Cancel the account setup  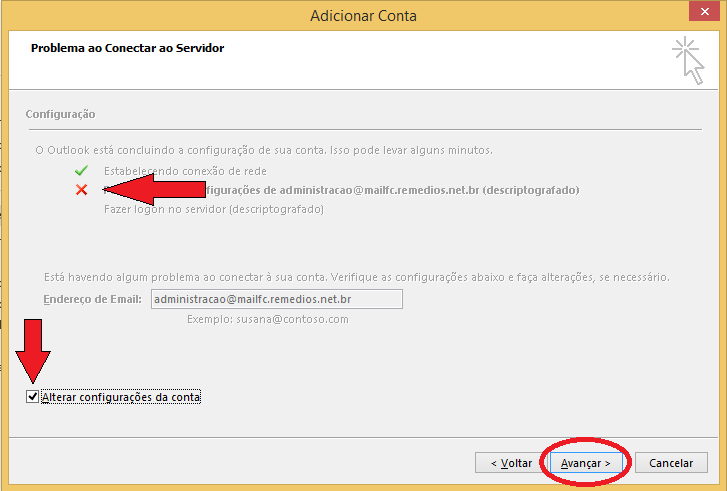click(x=671, y=463)
